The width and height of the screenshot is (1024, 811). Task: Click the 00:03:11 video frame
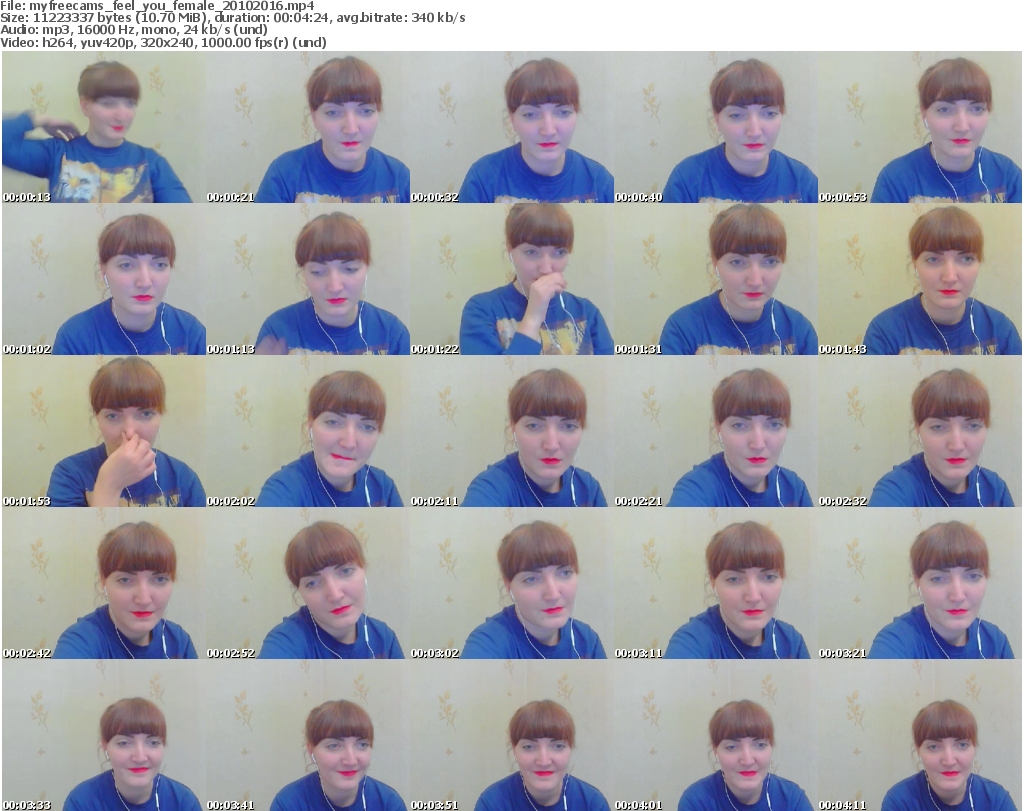pos(716,583)
